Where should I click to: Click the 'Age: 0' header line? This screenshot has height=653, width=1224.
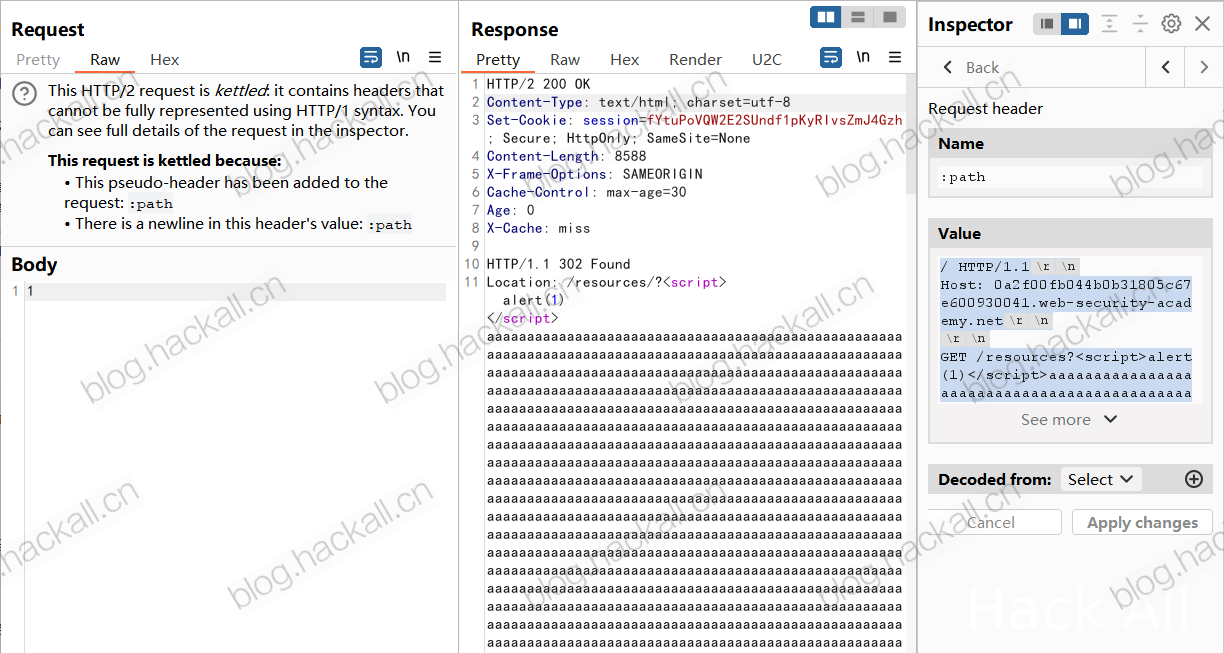510,210
